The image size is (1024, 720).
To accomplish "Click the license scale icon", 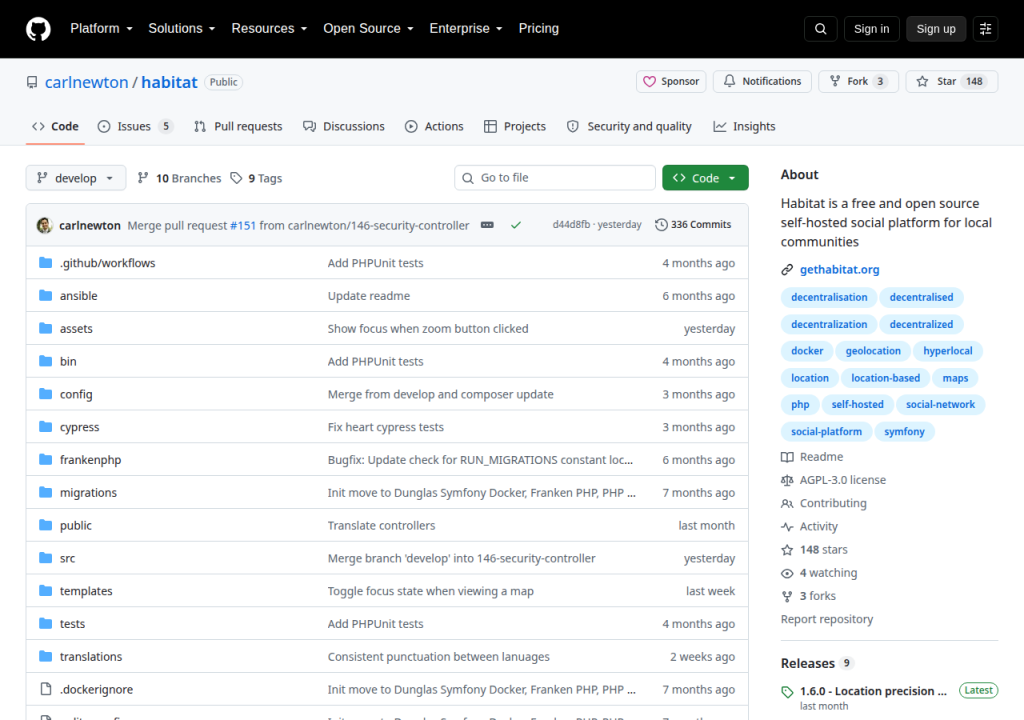I will pyautogui.click(x=787, y=480).
